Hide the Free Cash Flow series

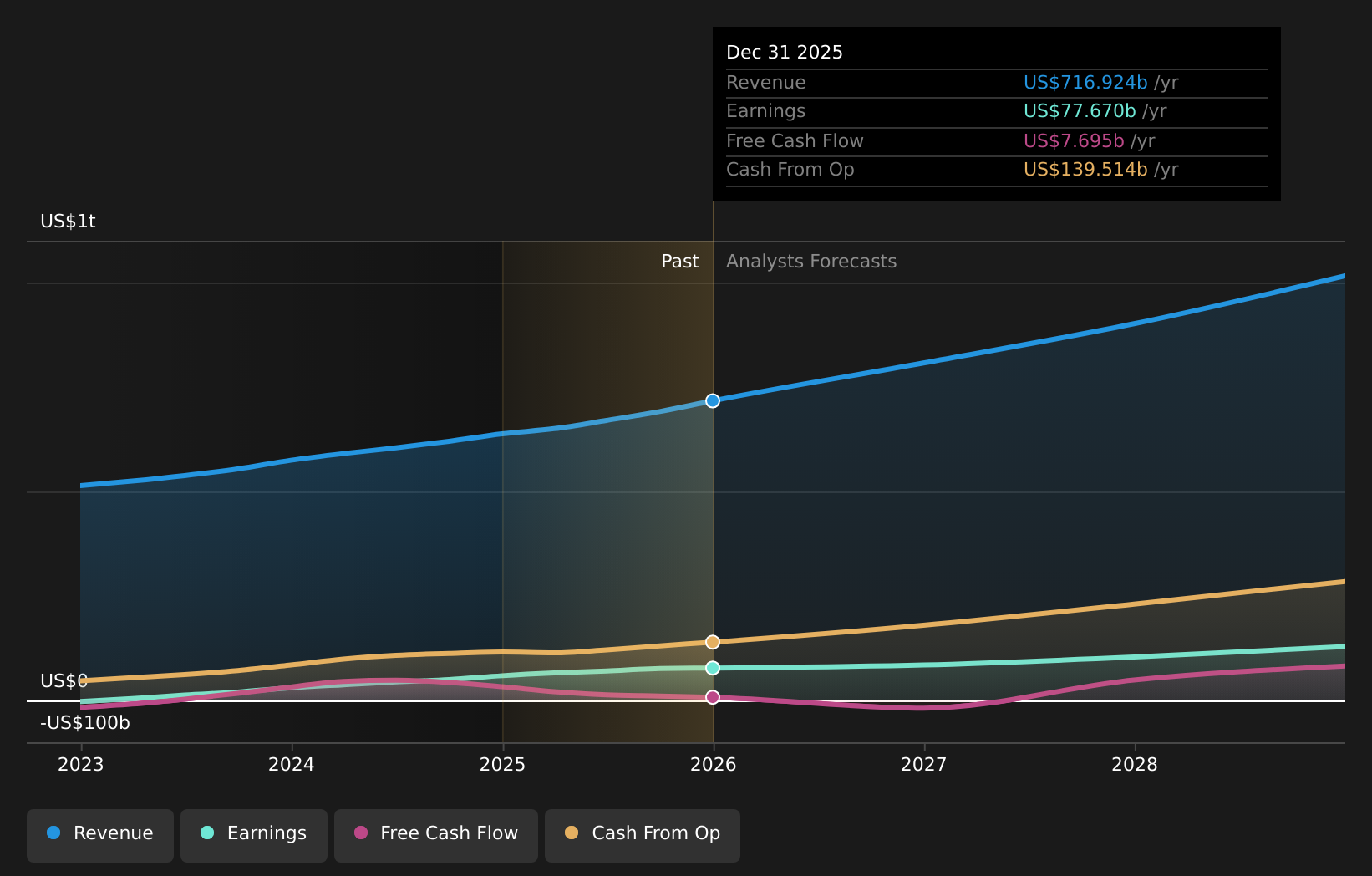pos(436,834)
